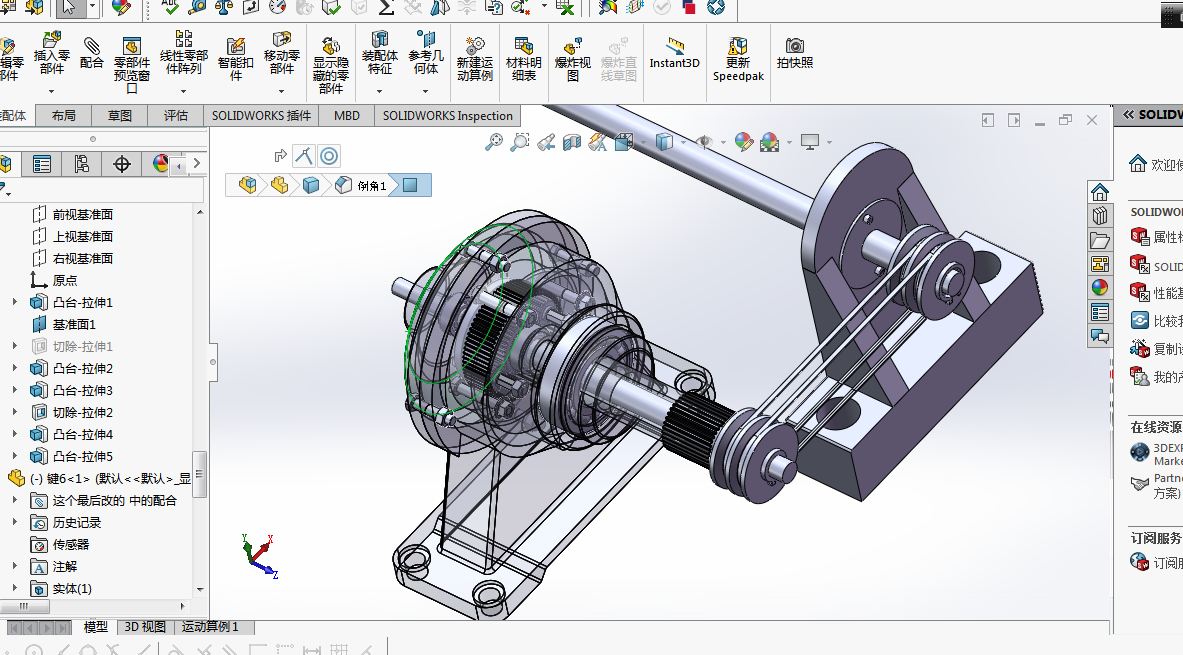The height and width of the screenshot is (655, 1183).
Task: Switch to the 运动算例1 bottom tab
Action: pos(210,627)
